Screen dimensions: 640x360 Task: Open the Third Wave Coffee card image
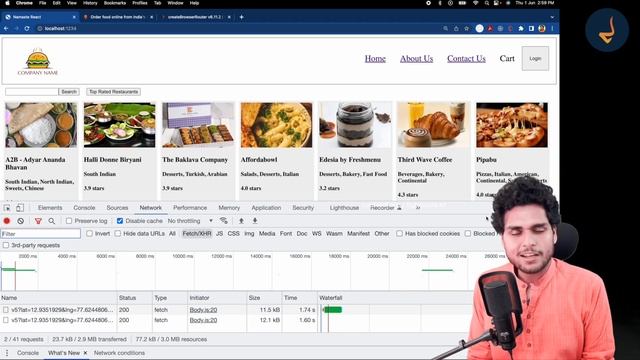point(433,125)
